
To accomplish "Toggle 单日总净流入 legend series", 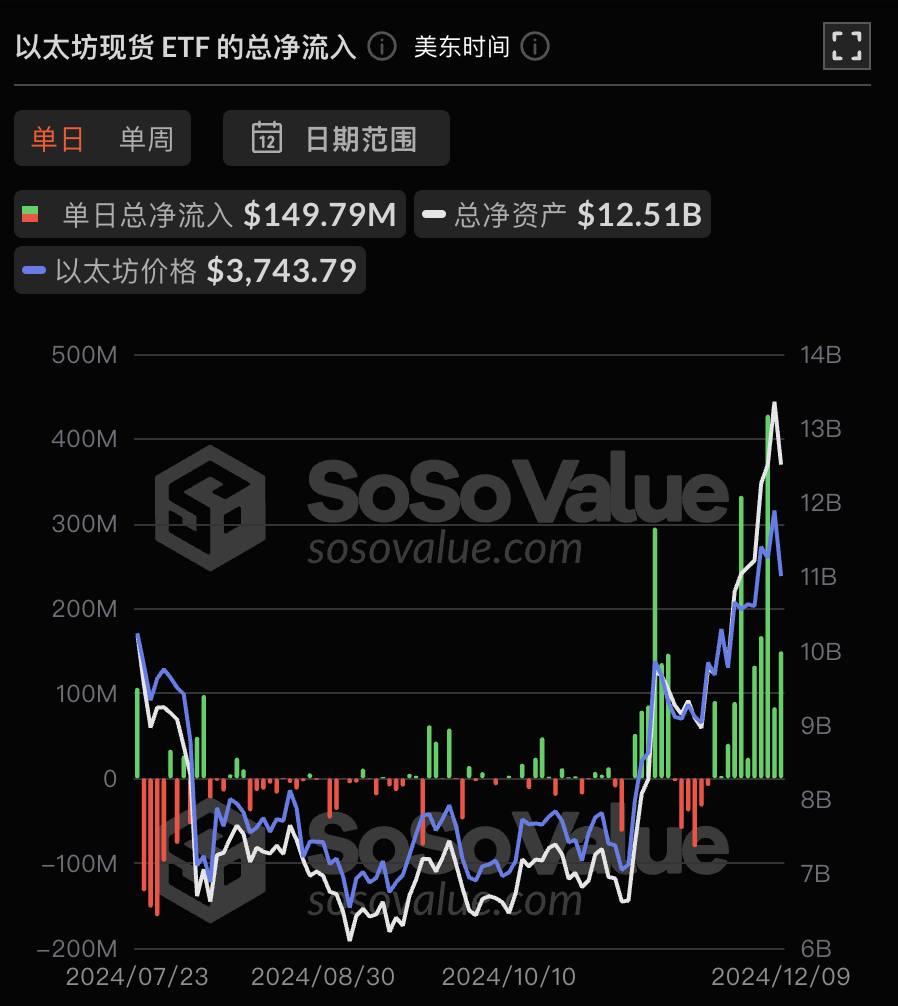I will tap(210, 214).
